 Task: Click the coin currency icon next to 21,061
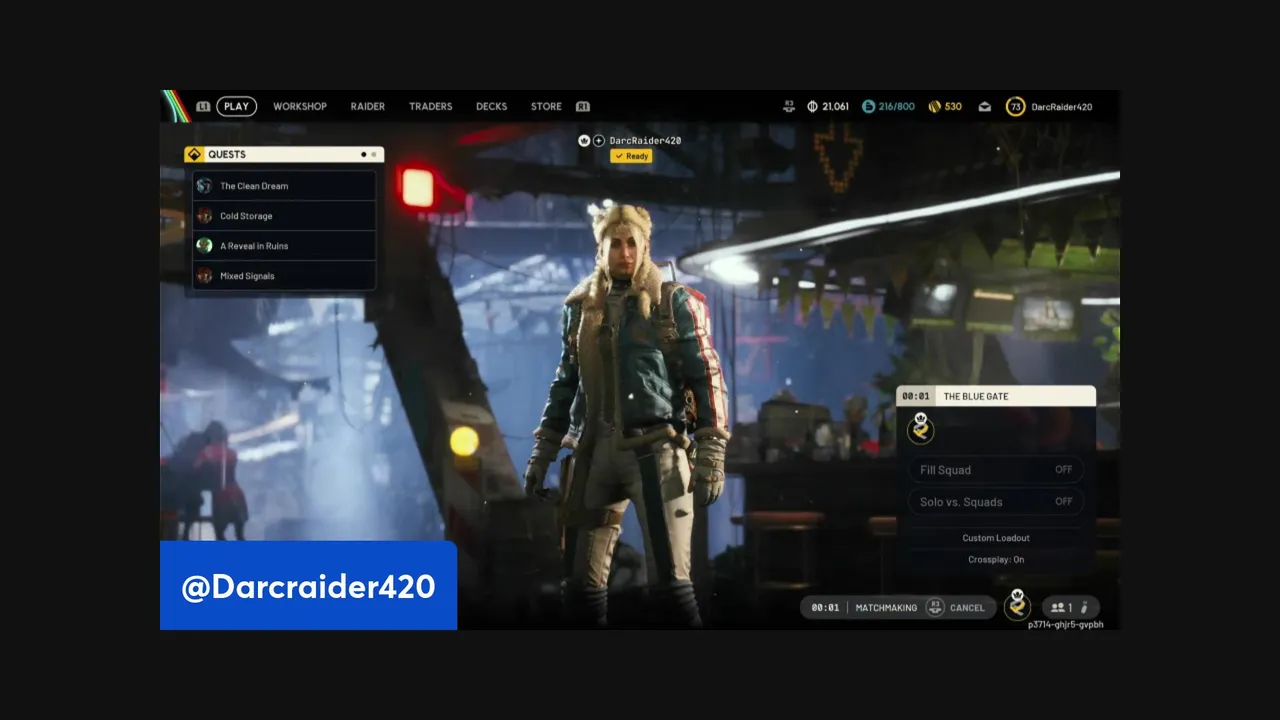(x=813, y=106)
